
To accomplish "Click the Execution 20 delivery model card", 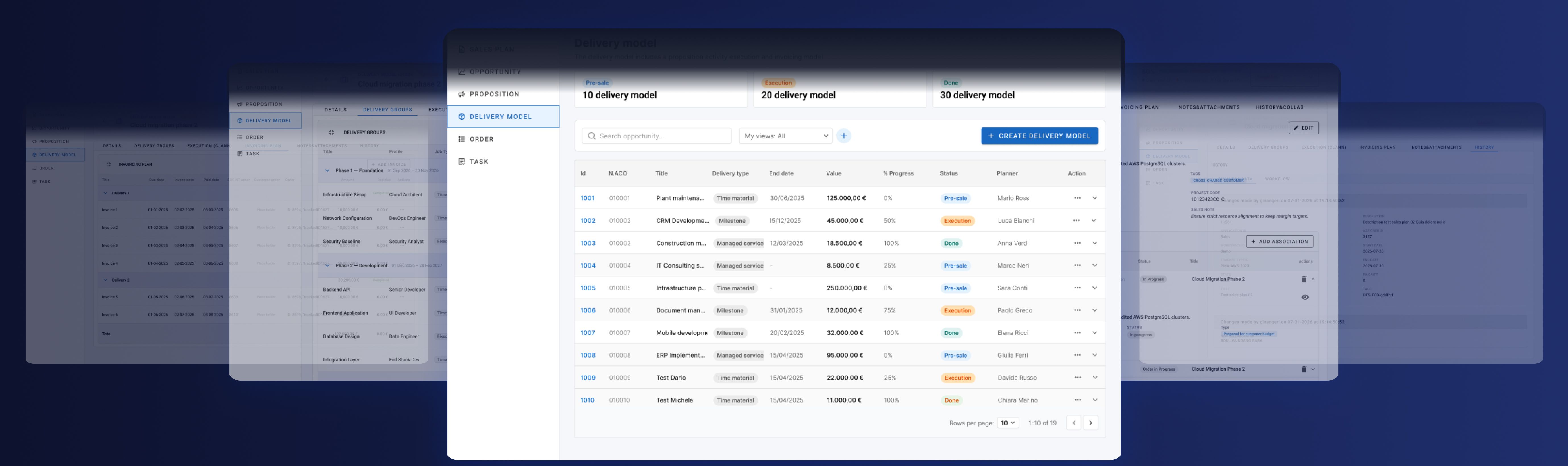I will pos(840,90).
